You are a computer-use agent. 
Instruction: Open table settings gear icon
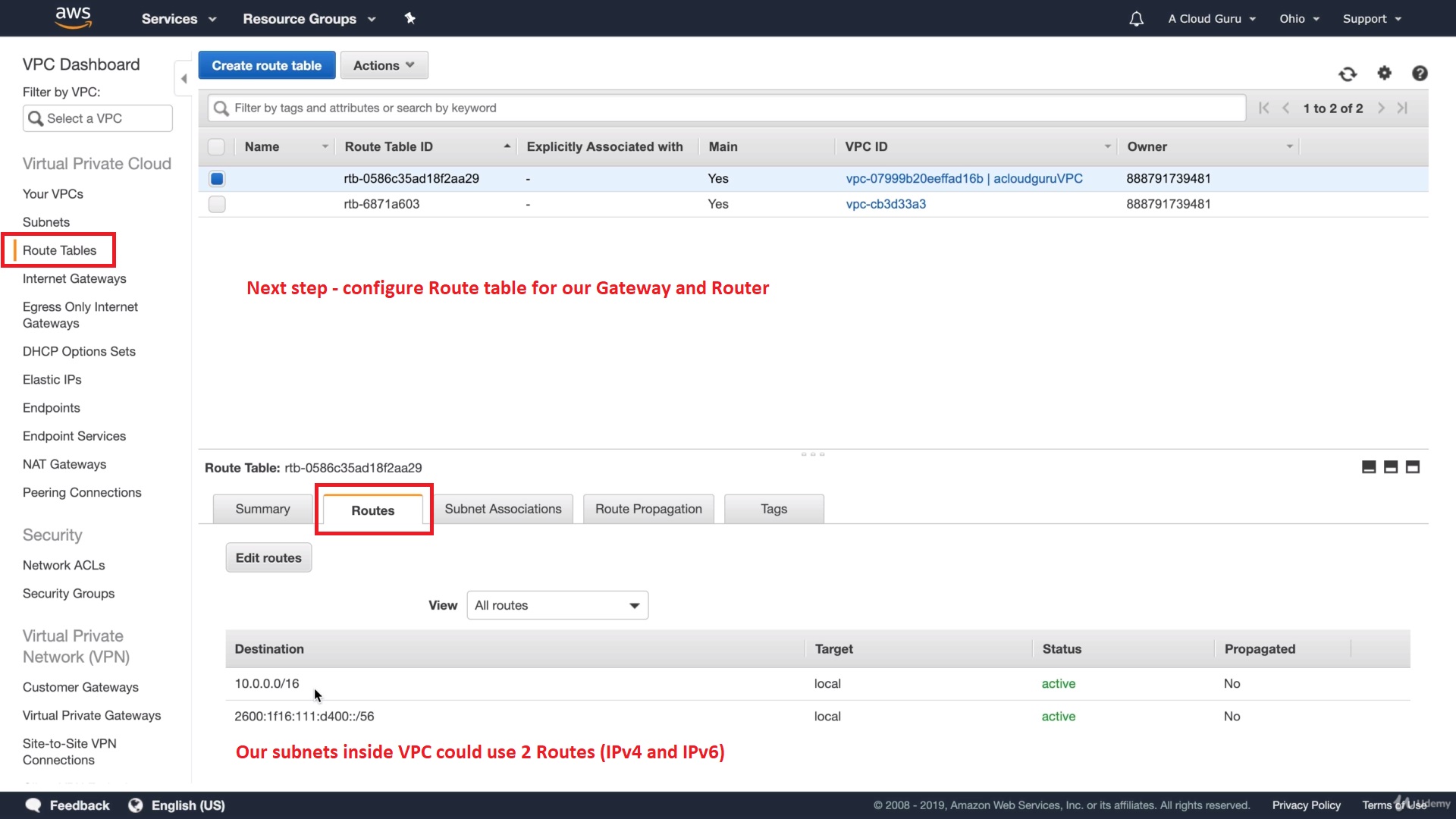click(x=1384, y=73)
